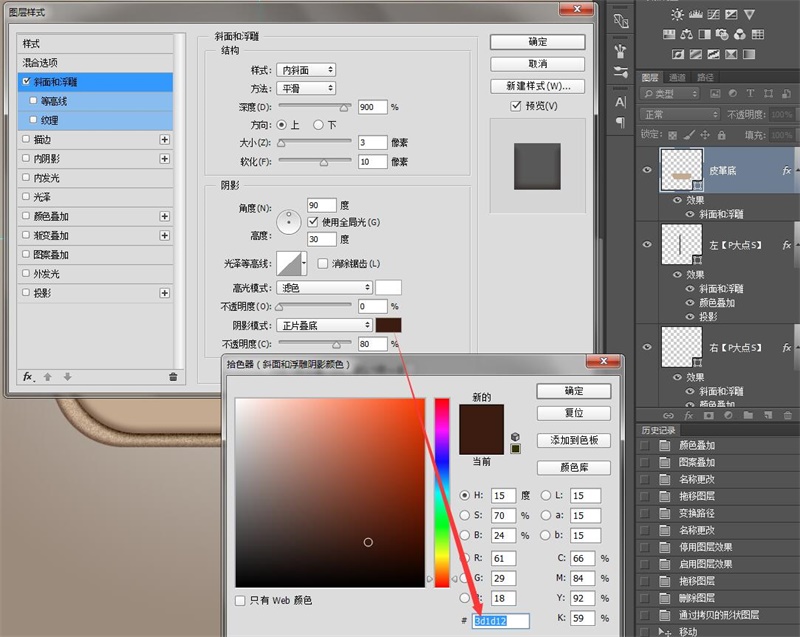The height and width of the screenshot is (637, 800).
Task: Add an Exposure adjustment layer
Action: pos(731,14)
